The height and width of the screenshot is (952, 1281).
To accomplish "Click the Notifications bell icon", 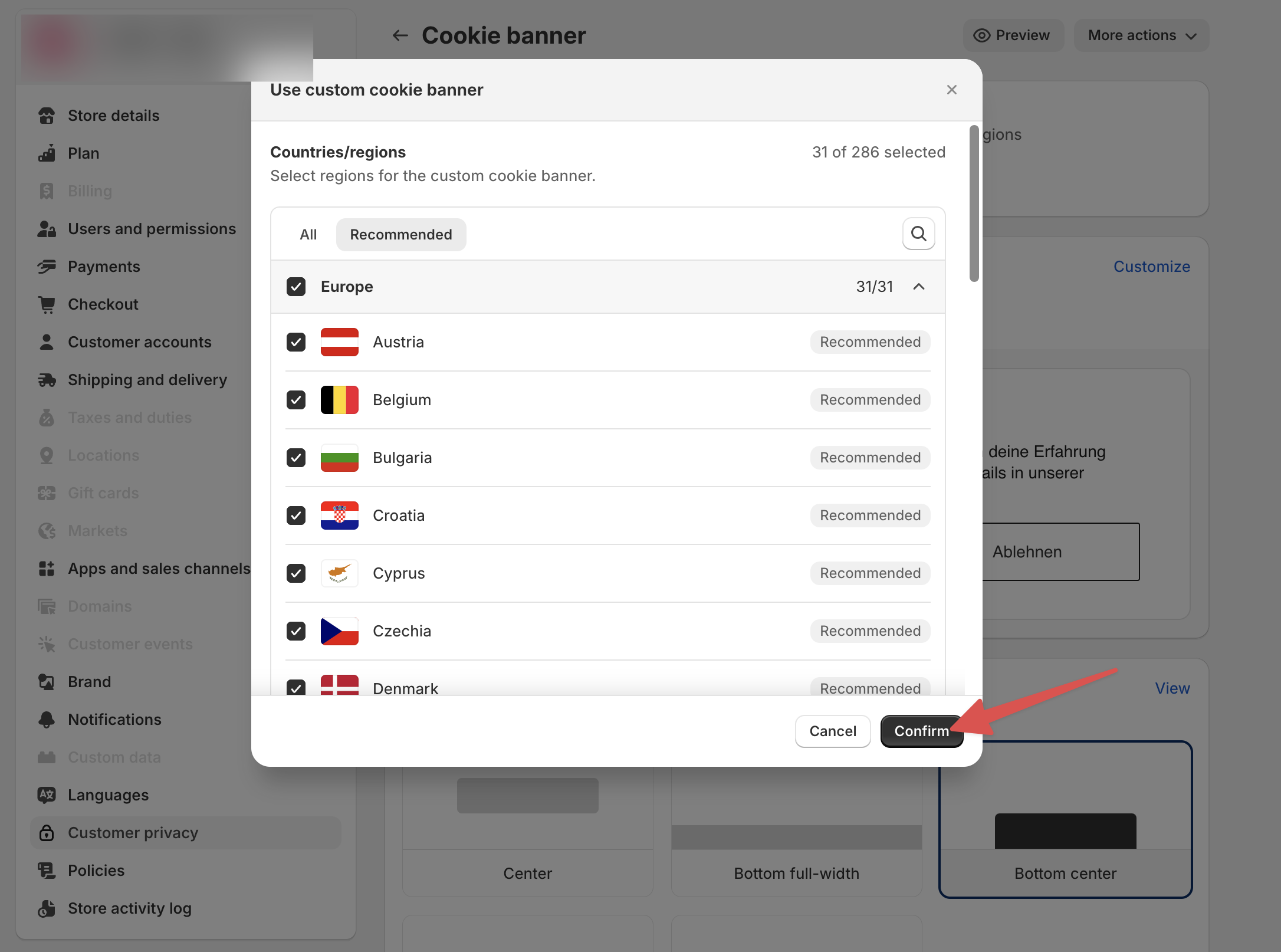I will [47, 719].
